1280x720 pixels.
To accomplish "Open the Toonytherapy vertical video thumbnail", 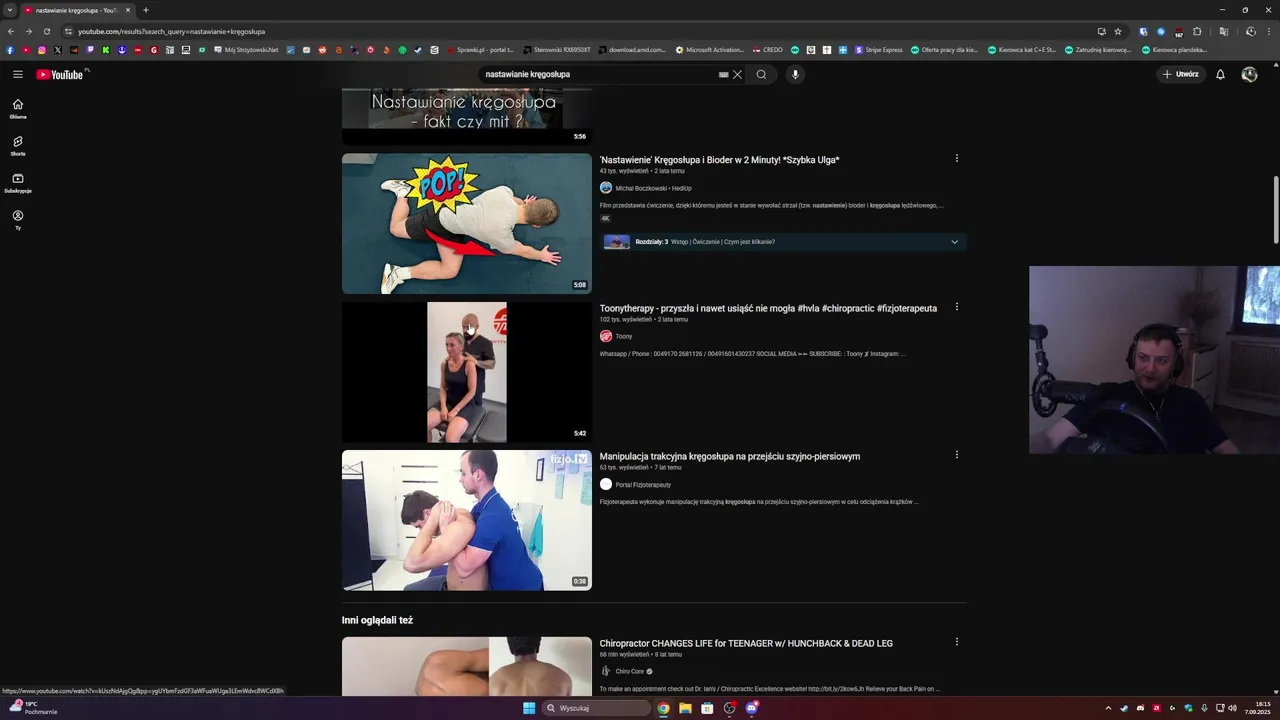I will pos(467,372).
